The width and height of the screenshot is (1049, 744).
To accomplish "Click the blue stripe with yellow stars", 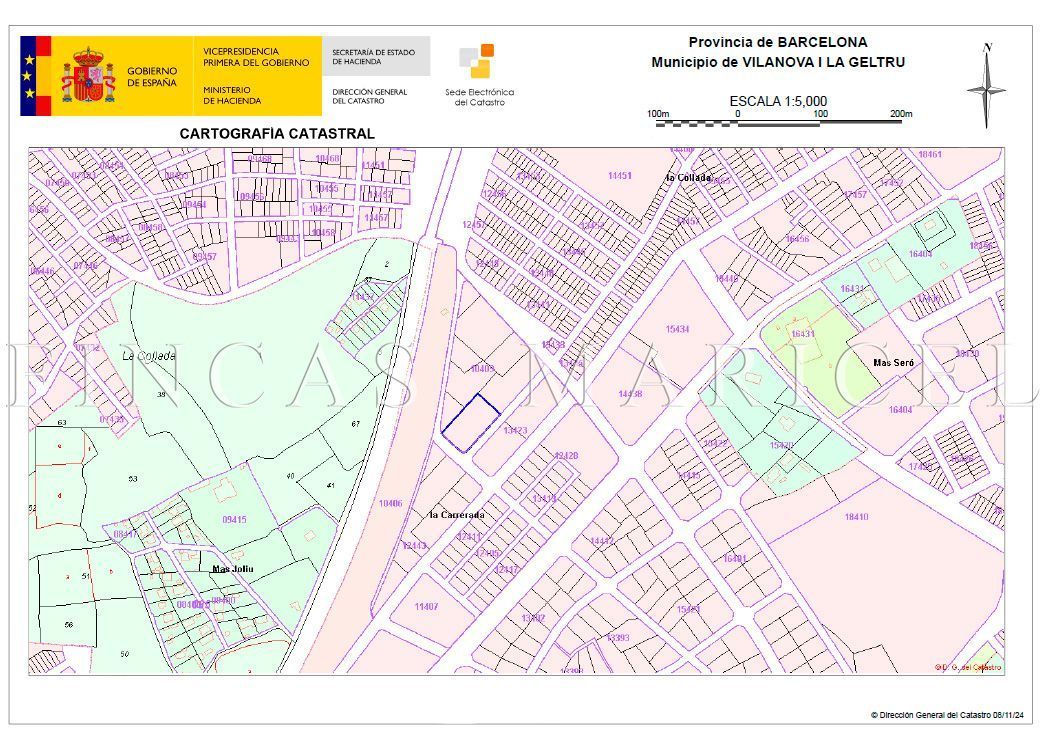I will (x=29, y=76).
